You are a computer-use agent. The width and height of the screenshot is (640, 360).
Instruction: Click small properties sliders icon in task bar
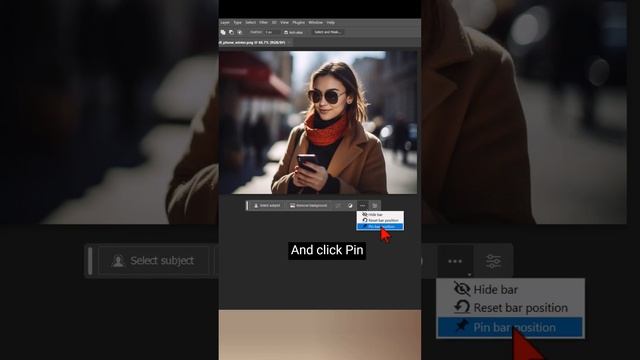(375, 205)
